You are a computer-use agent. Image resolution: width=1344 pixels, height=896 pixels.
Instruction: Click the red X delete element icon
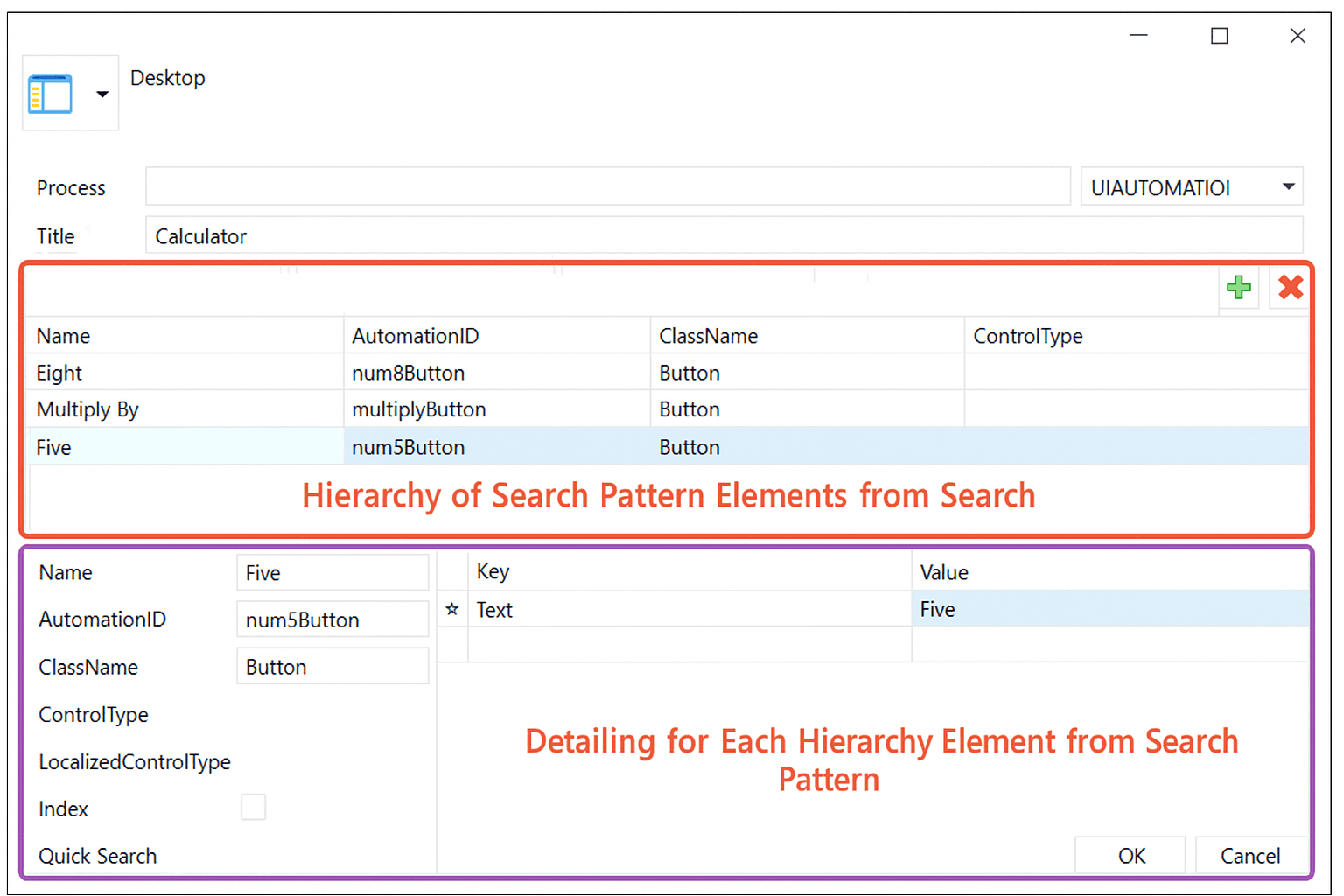click(1290, 288)
